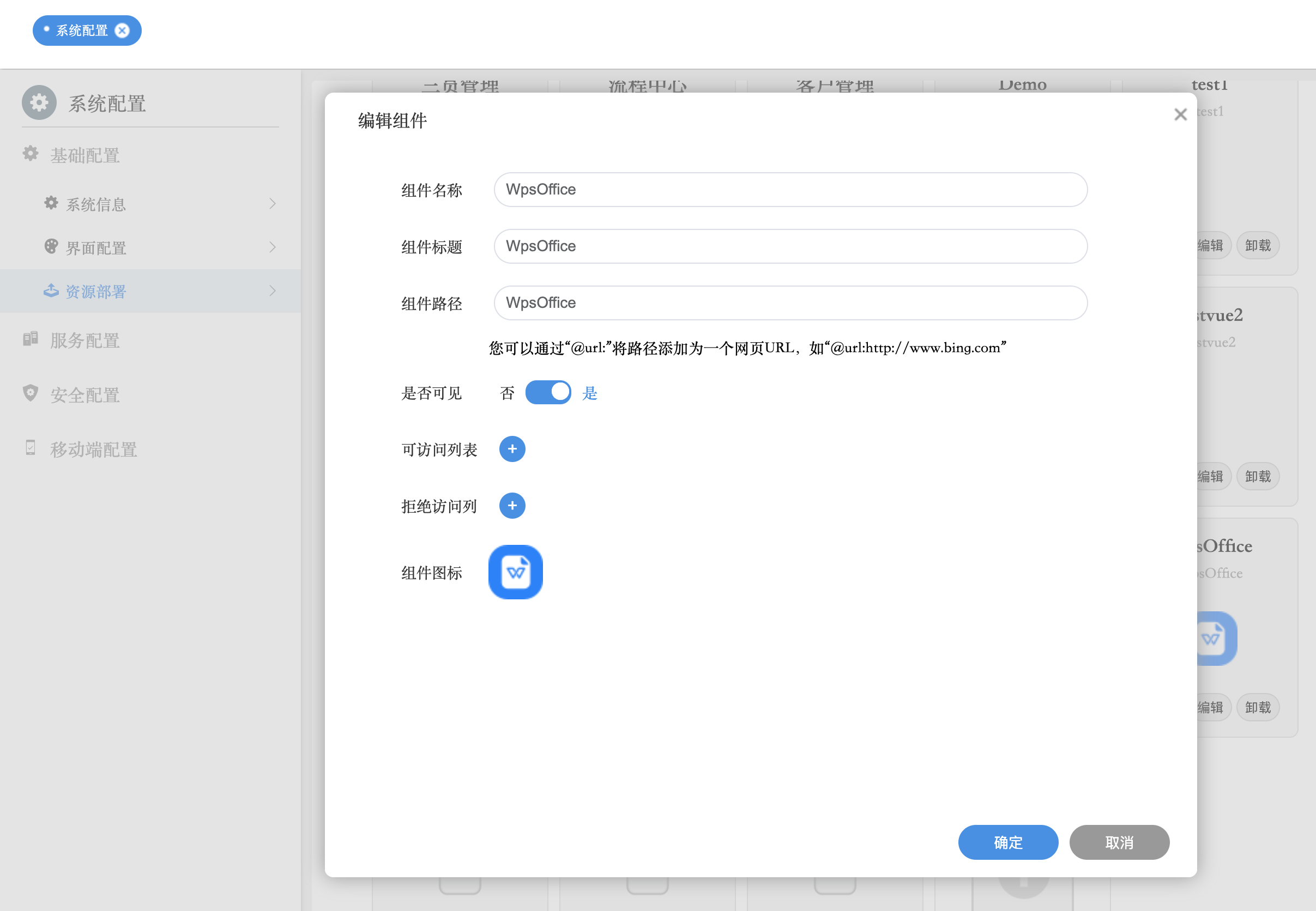Screen dimensions: 1316x911
Task: Select 是 option for visibility
Action: (589, 393)
